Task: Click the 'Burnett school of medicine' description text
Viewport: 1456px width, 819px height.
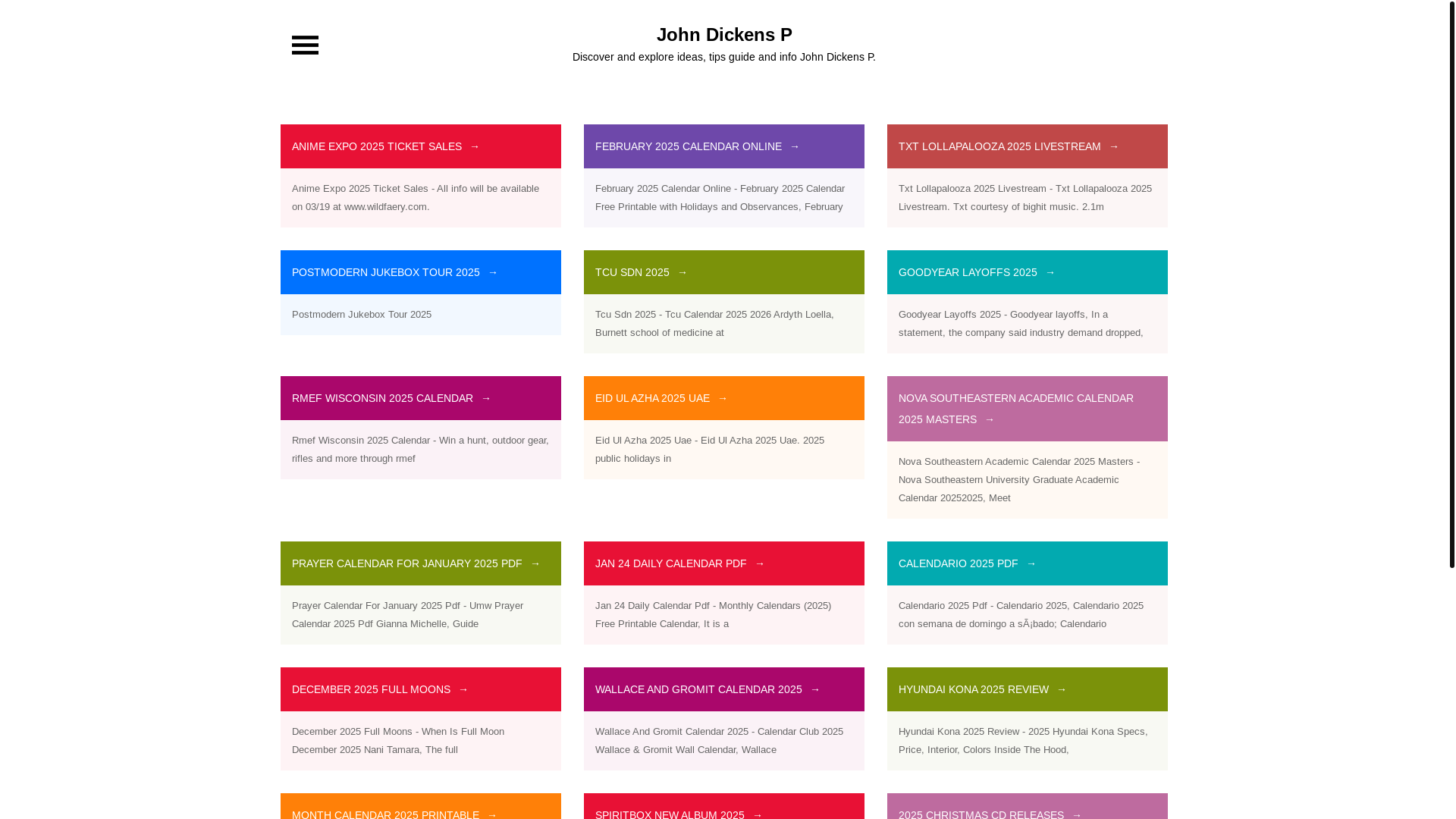Action: (714, 324)
